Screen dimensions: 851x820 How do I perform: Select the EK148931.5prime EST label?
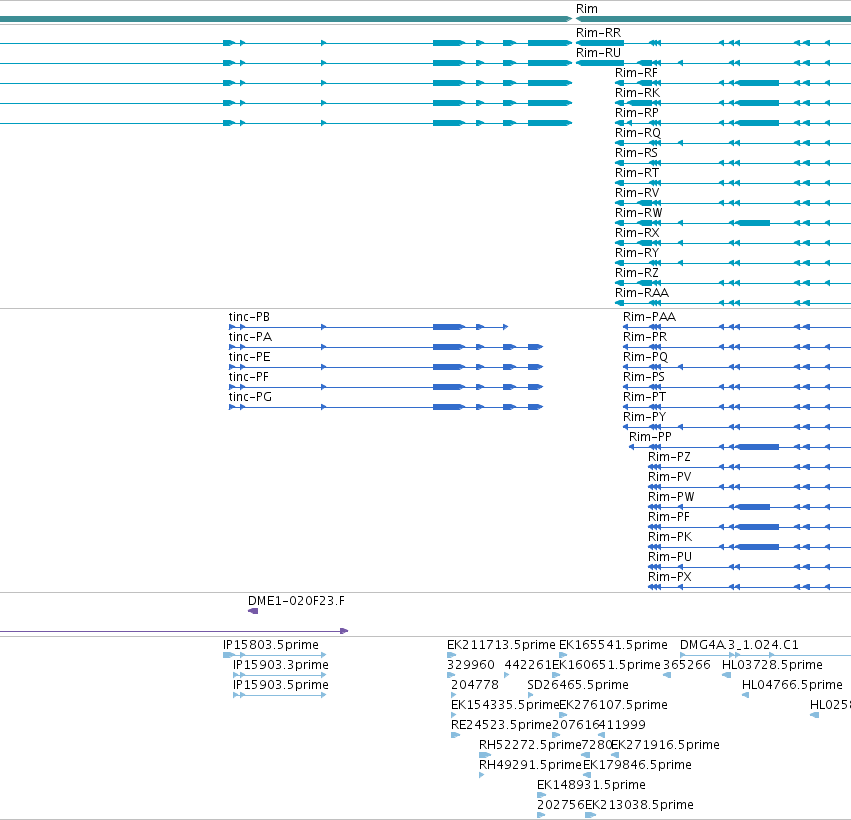591,785
